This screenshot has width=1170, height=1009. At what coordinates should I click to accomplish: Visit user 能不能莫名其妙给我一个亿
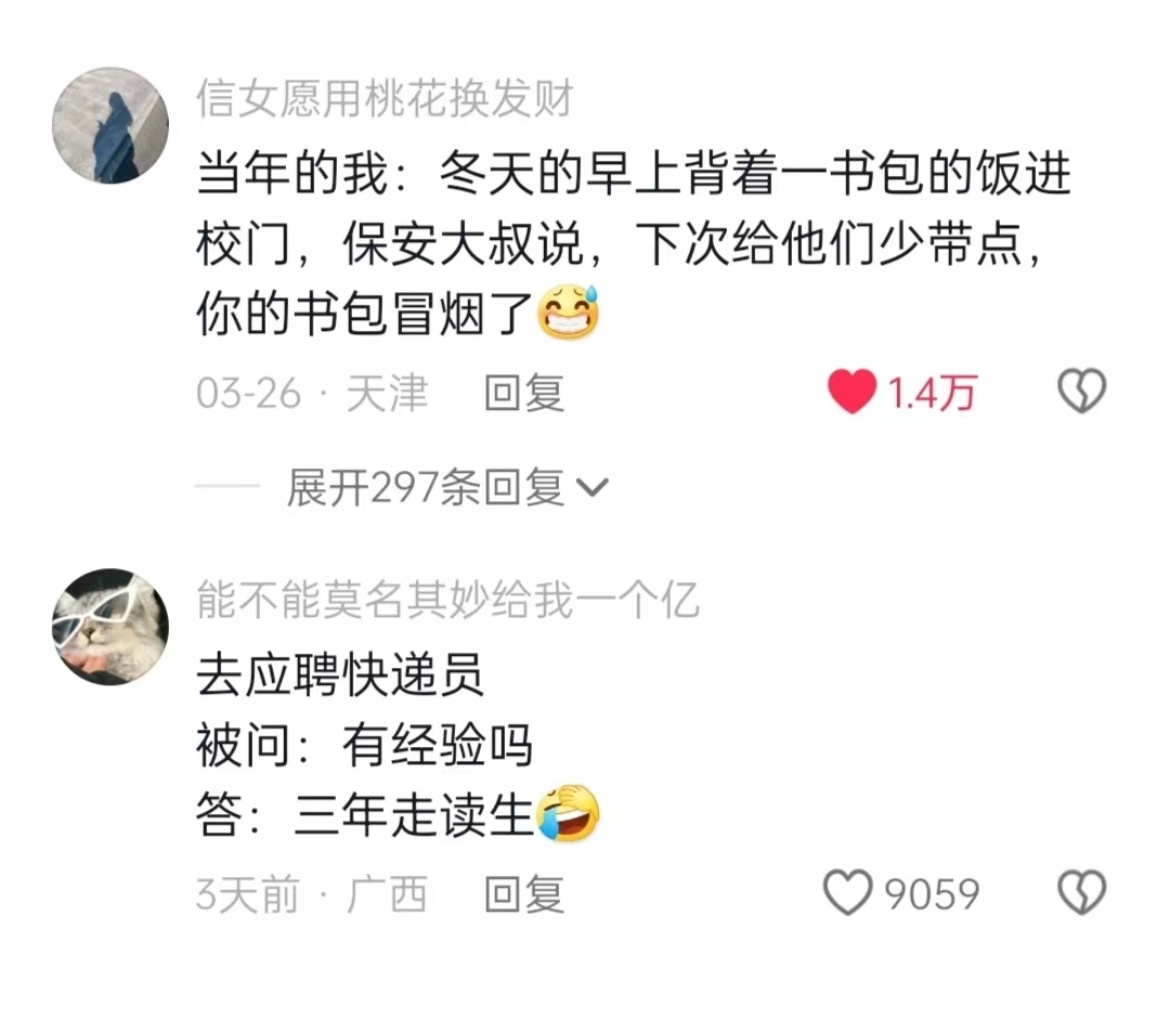448,600
